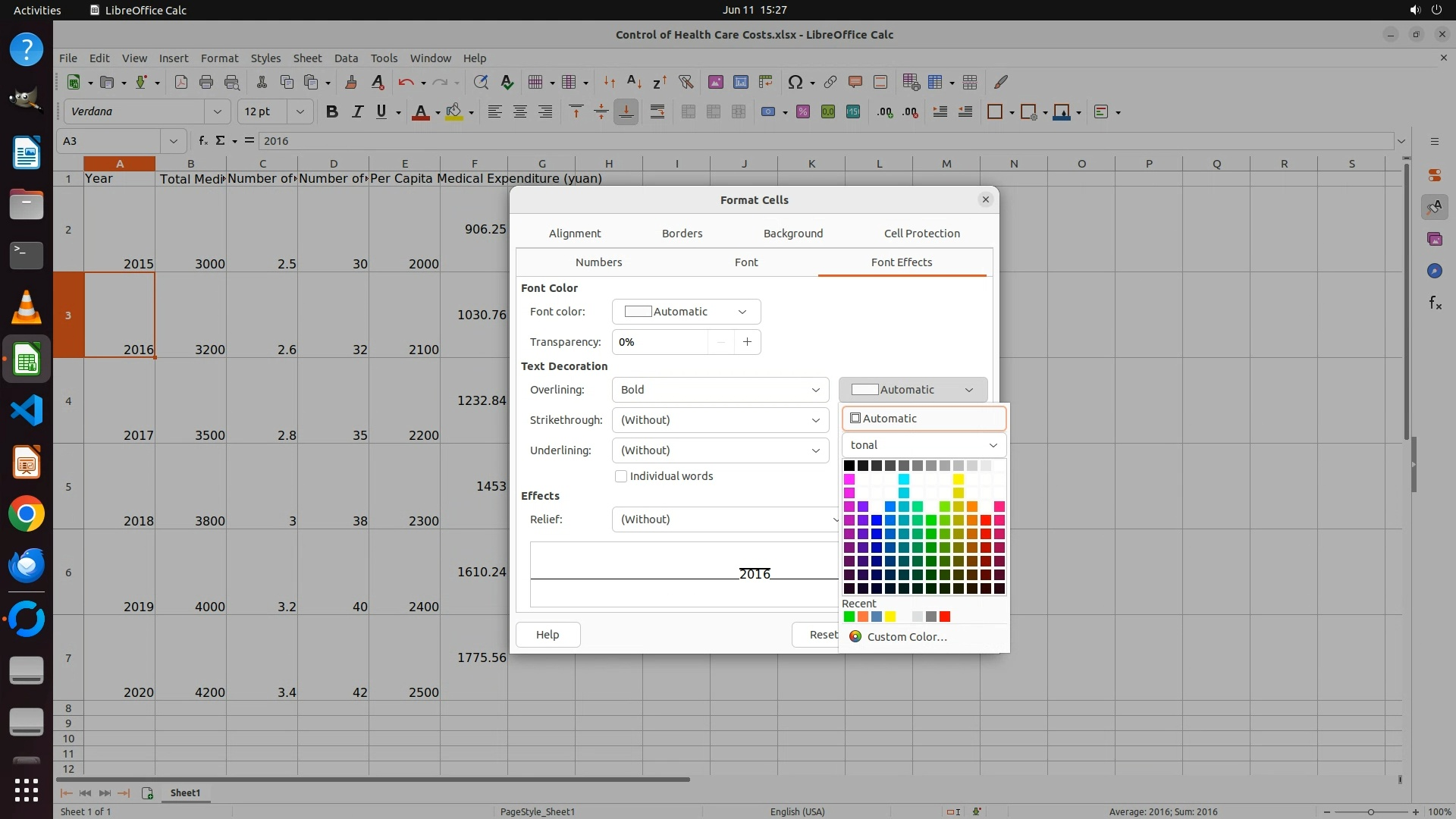
Task: Click the Insert Special Character icon
Action: coord(795,82)
